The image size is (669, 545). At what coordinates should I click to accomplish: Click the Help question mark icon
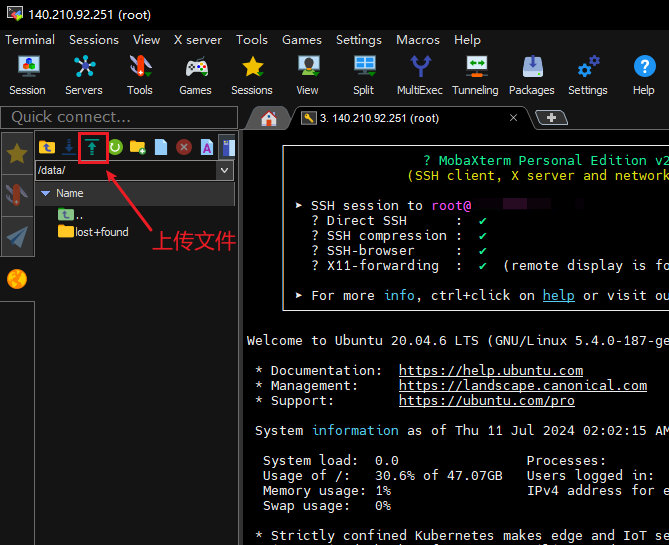(x=644, y=75)
